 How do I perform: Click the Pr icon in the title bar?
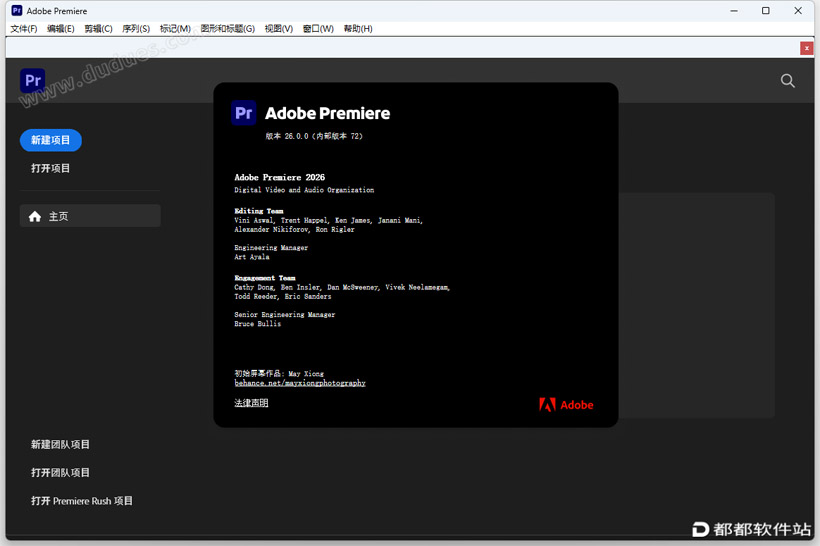coord(17,10)
